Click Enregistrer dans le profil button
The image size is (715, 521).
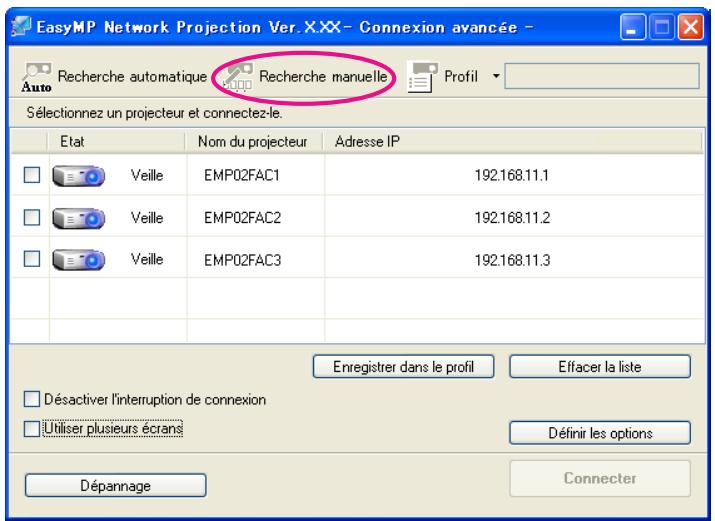[x=404, y=366]
